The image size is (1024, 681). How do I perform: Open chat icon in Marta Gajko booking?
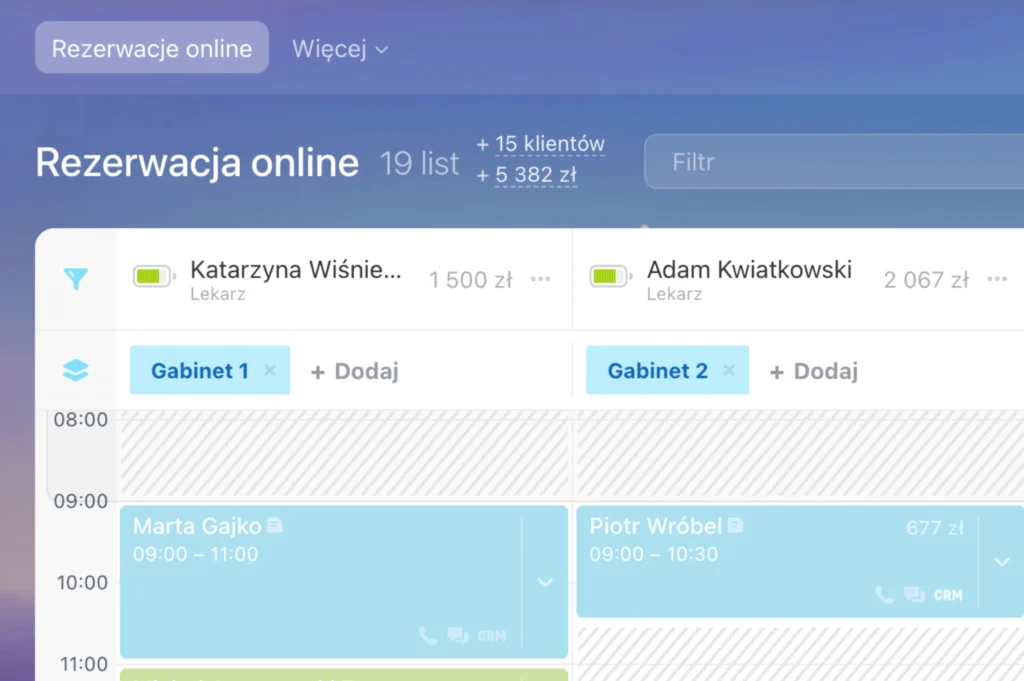[458, 635]
